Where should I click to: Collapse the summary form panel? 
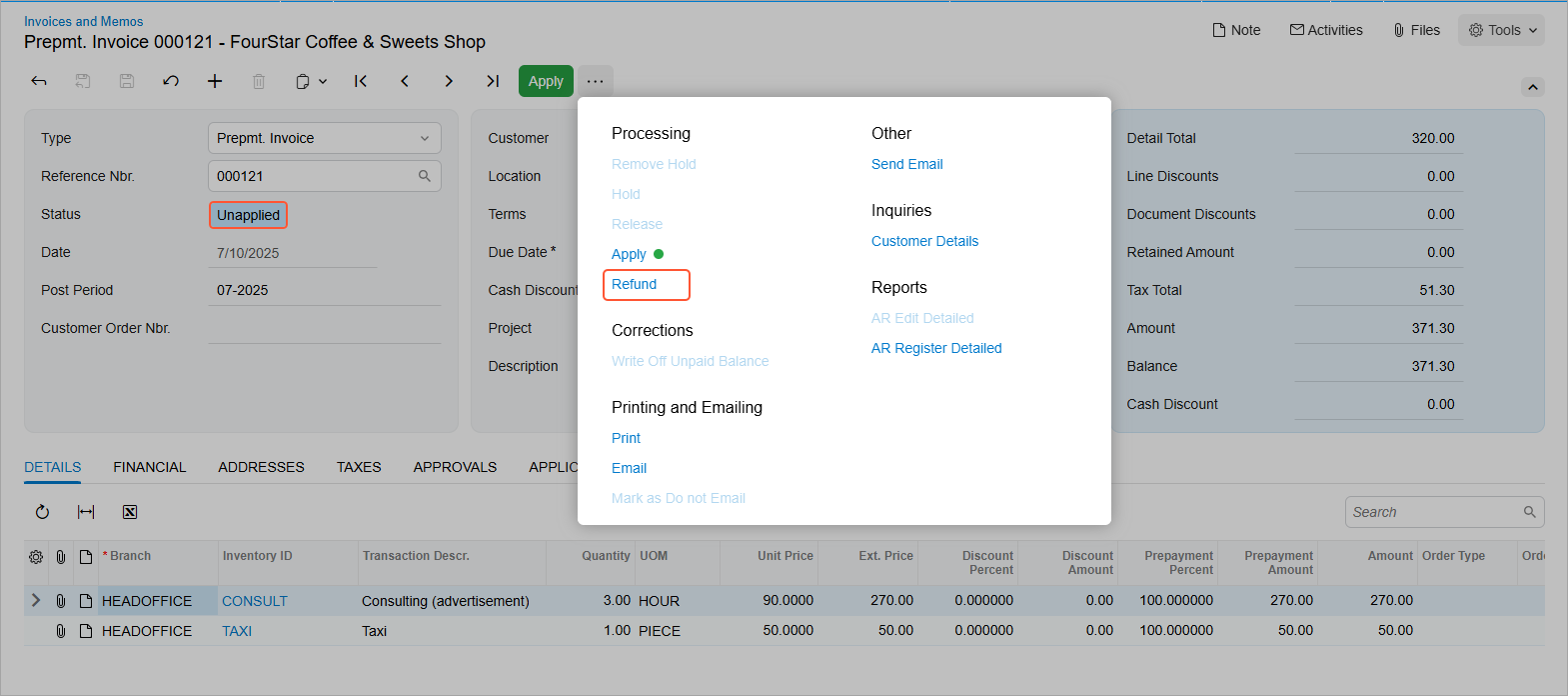coord(1532,87)
